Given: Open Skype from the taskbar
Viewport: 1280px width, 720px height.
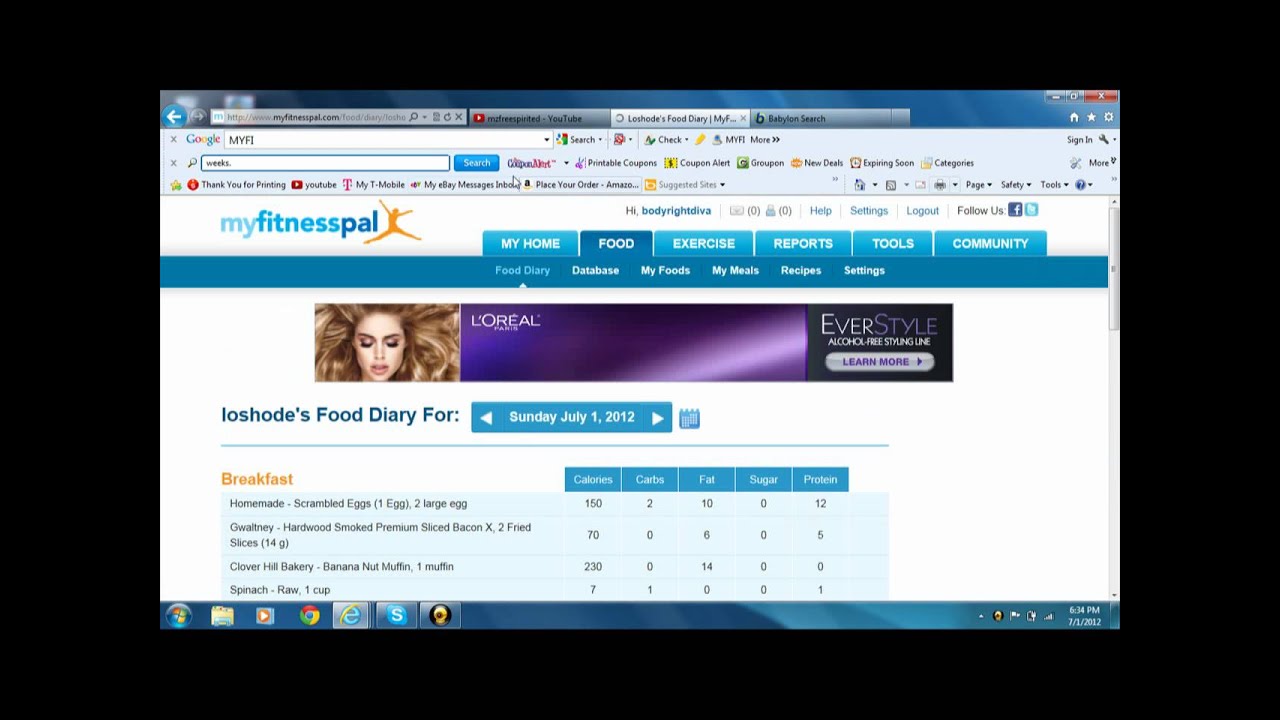Looking at the screenshot, I should coord(396,616).
